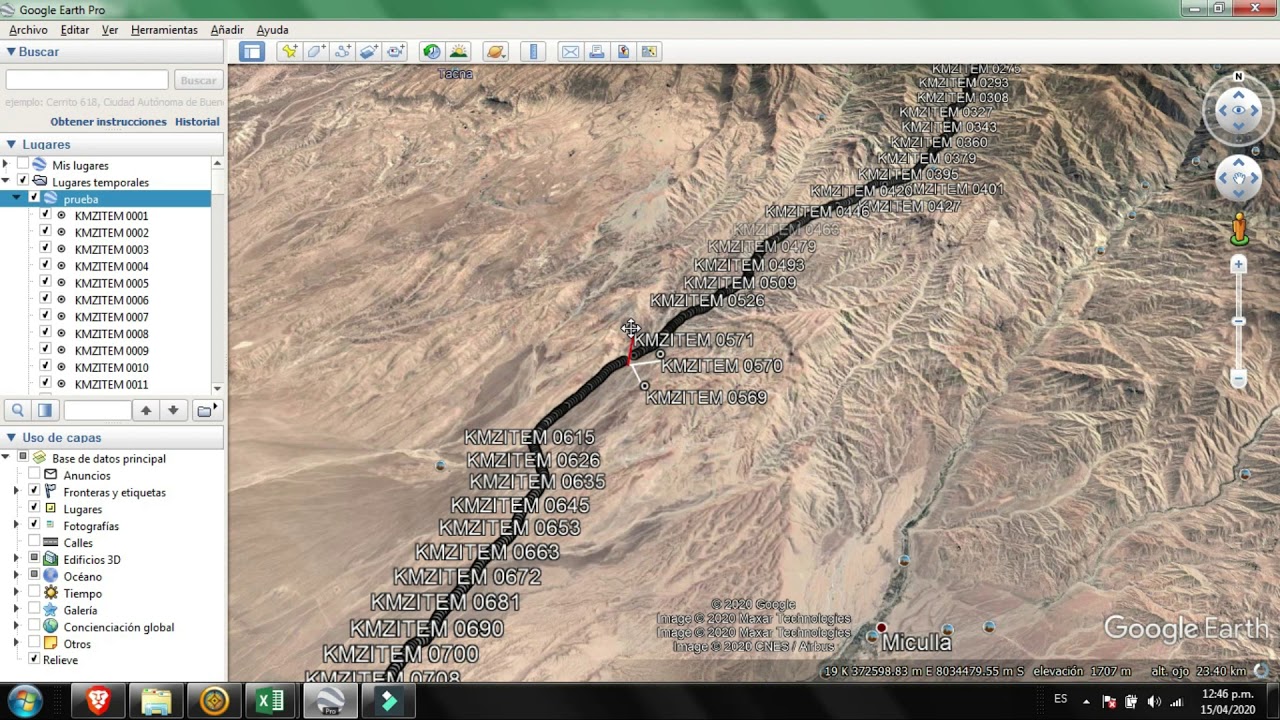Expand the Edificios 3D layer node
Screen dimensions: 1280x720
(16, 559)
